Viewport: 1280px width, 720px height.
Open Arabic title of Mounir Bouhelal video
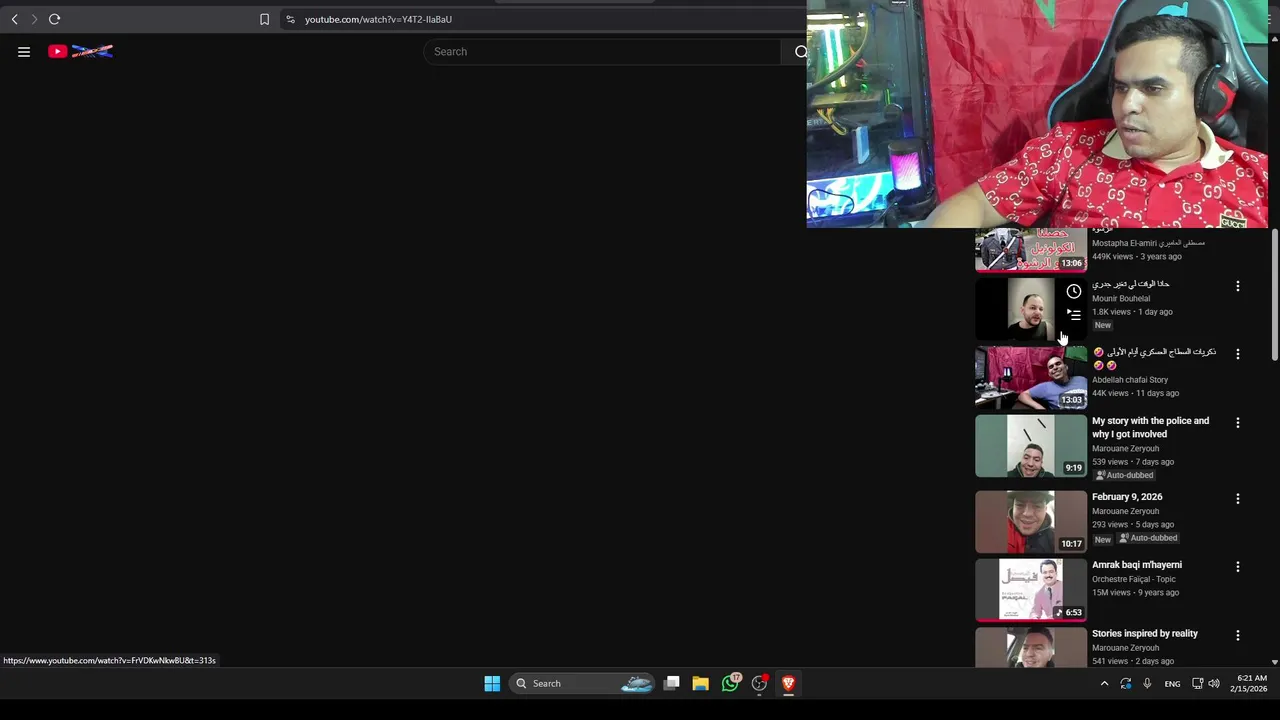pos(1131,284)
